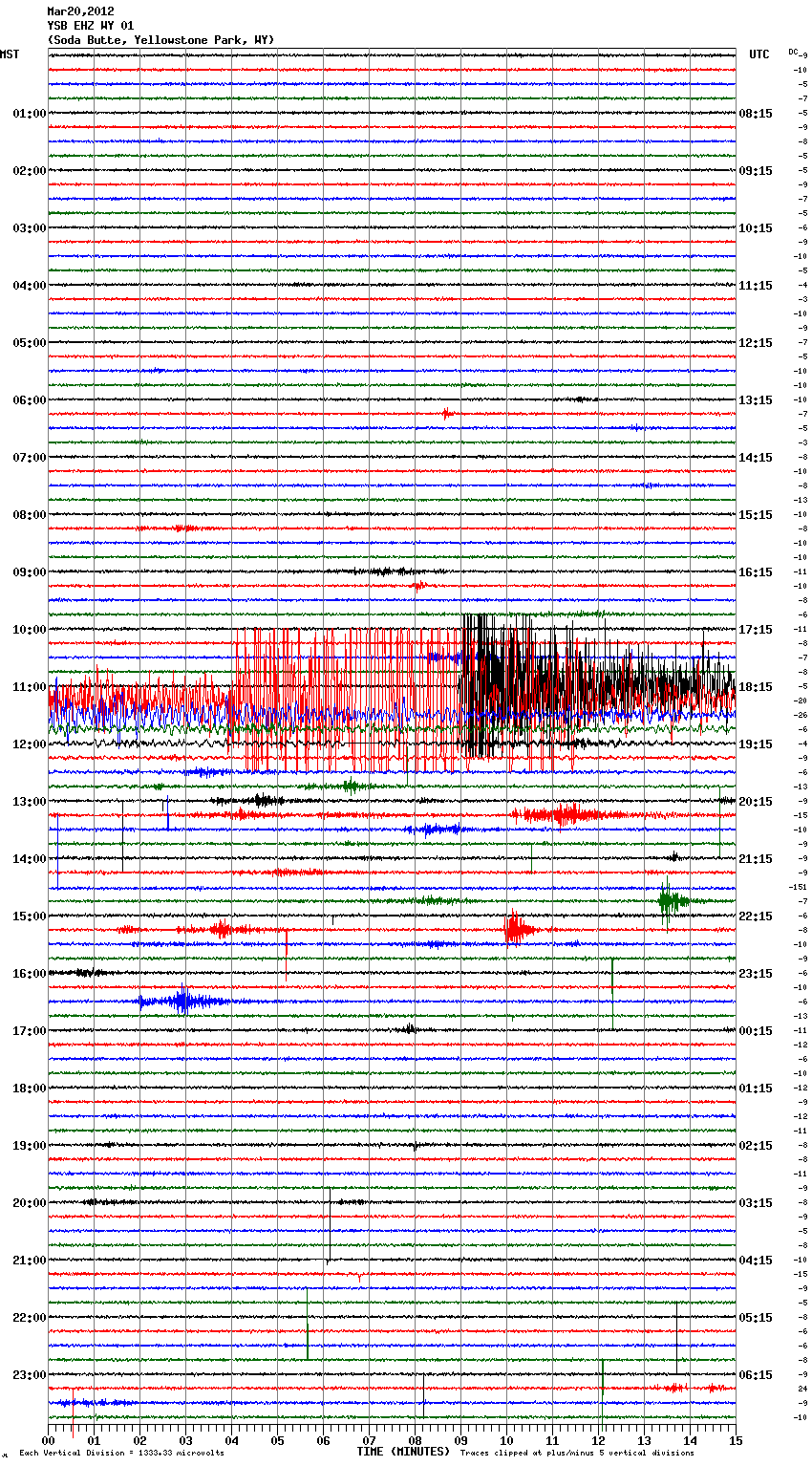Select the 16:00 MST time label
This screenshot has width=812, height=1466.
tap(30, 974)
